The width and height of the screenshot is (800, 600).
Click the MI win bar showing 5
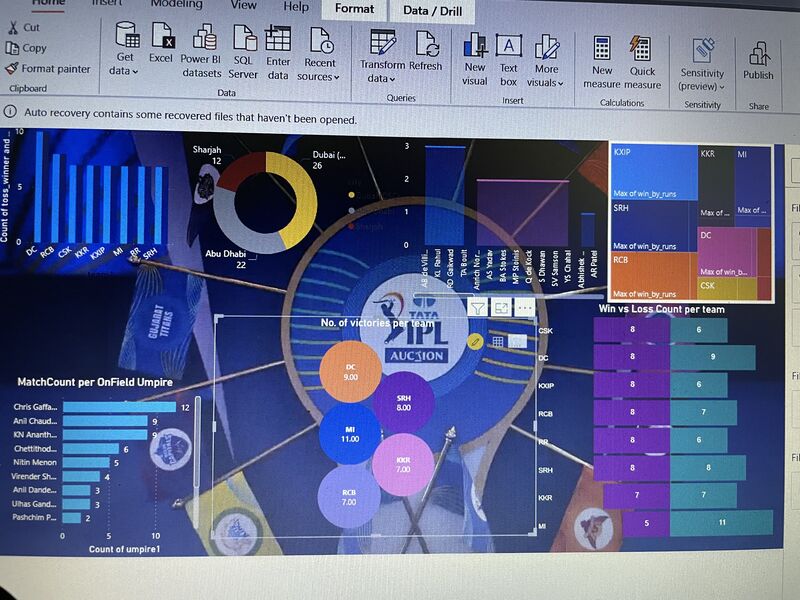point(646,523)
